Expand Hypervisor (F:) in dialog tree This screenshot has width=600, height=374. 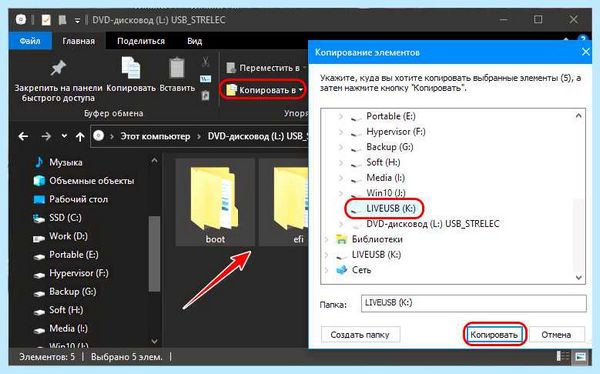(x=341, y=132)
